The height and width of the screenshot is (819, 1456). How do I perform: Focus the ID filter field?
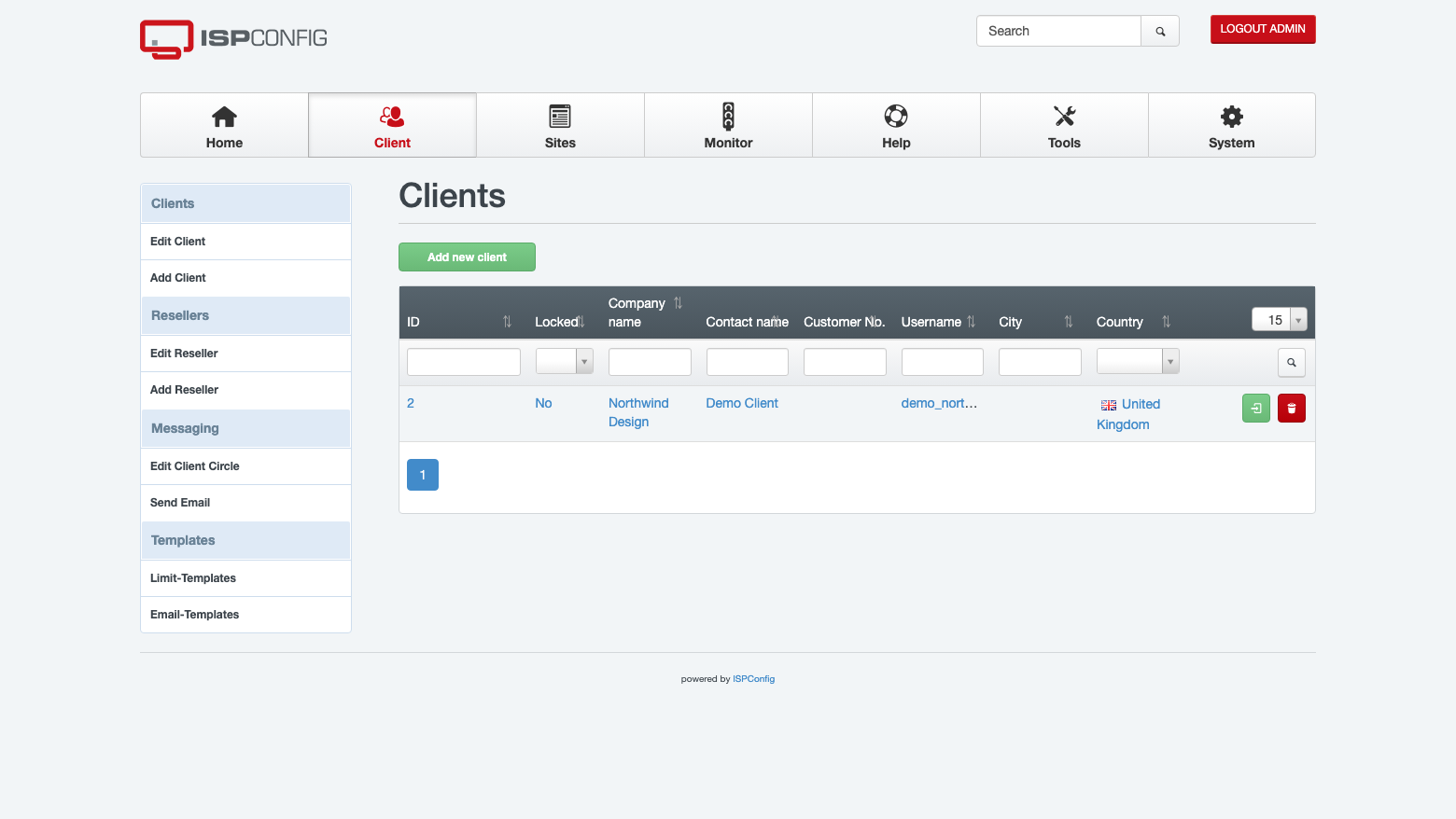pyautogui.click(x=464, y=362)
